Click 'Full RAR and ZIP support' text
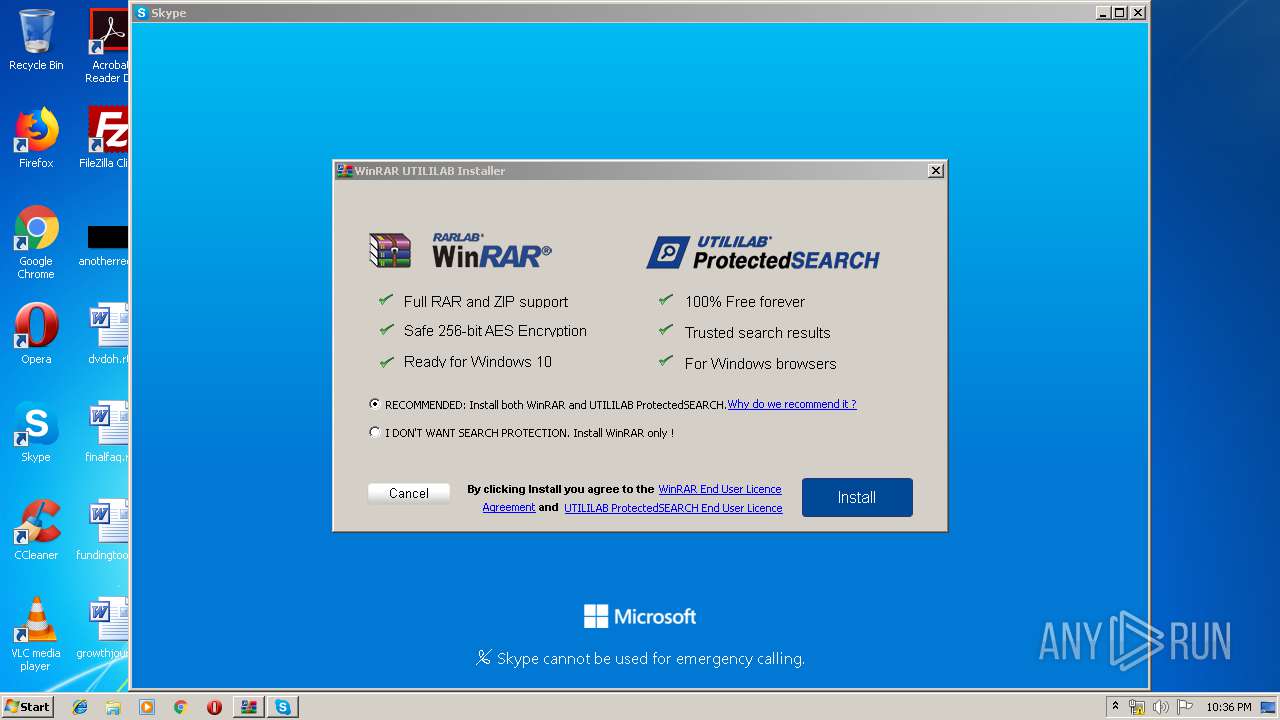1280x720 pixels. point(486,301)
